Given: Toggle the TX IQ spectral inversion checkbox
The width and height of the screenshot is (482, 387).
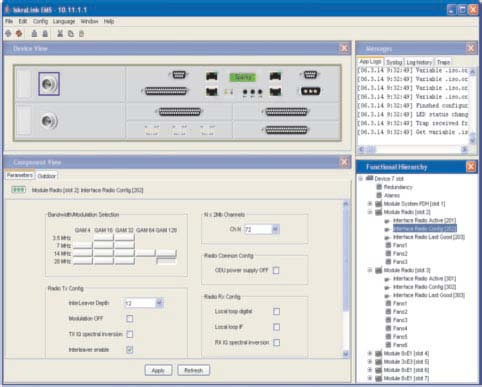Looking at the screenshot, I should pyautogui.click(x=130, y=334).
